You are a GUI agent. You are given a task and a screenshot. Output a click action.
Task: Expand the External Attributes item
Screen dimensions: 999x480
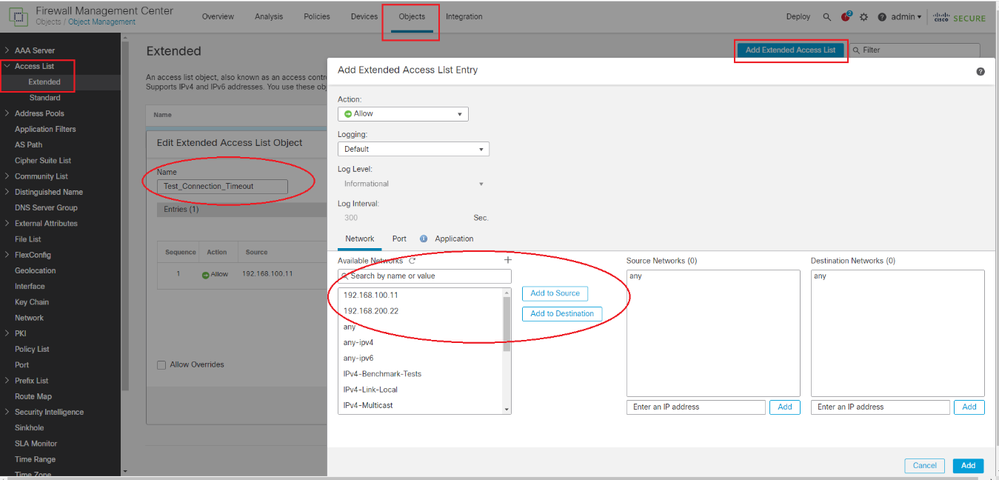pyautogui.click(x=6, y=223)
